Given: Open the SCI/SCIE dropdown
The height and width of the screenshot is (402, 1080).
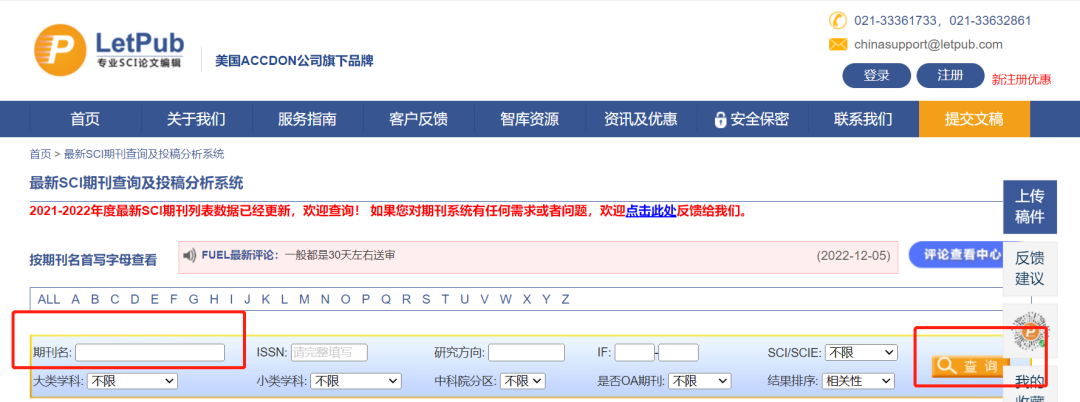Looking at the screenshot, I should 861,353.
